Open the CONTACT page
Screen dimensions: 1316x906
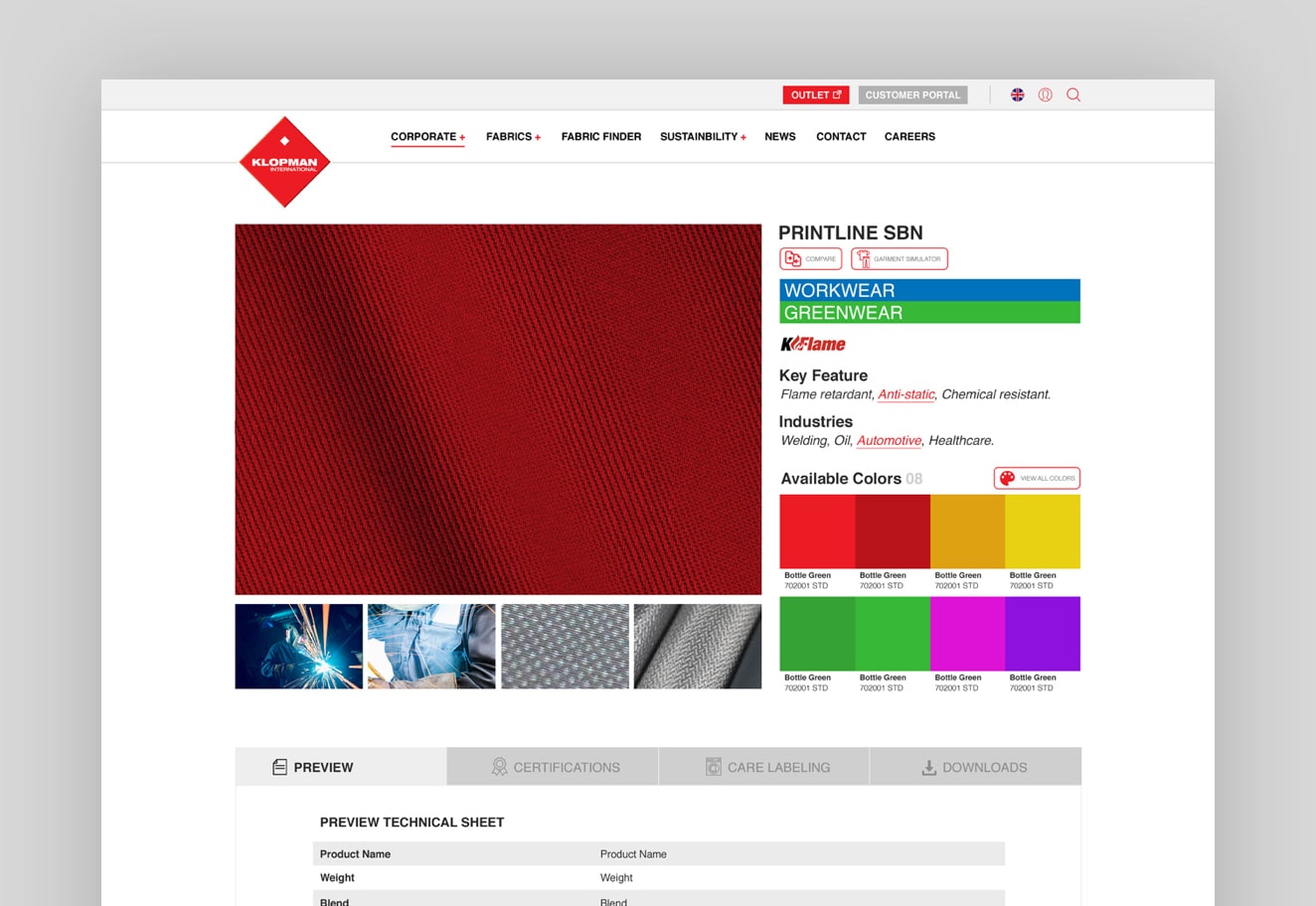(x=841, y=137)
